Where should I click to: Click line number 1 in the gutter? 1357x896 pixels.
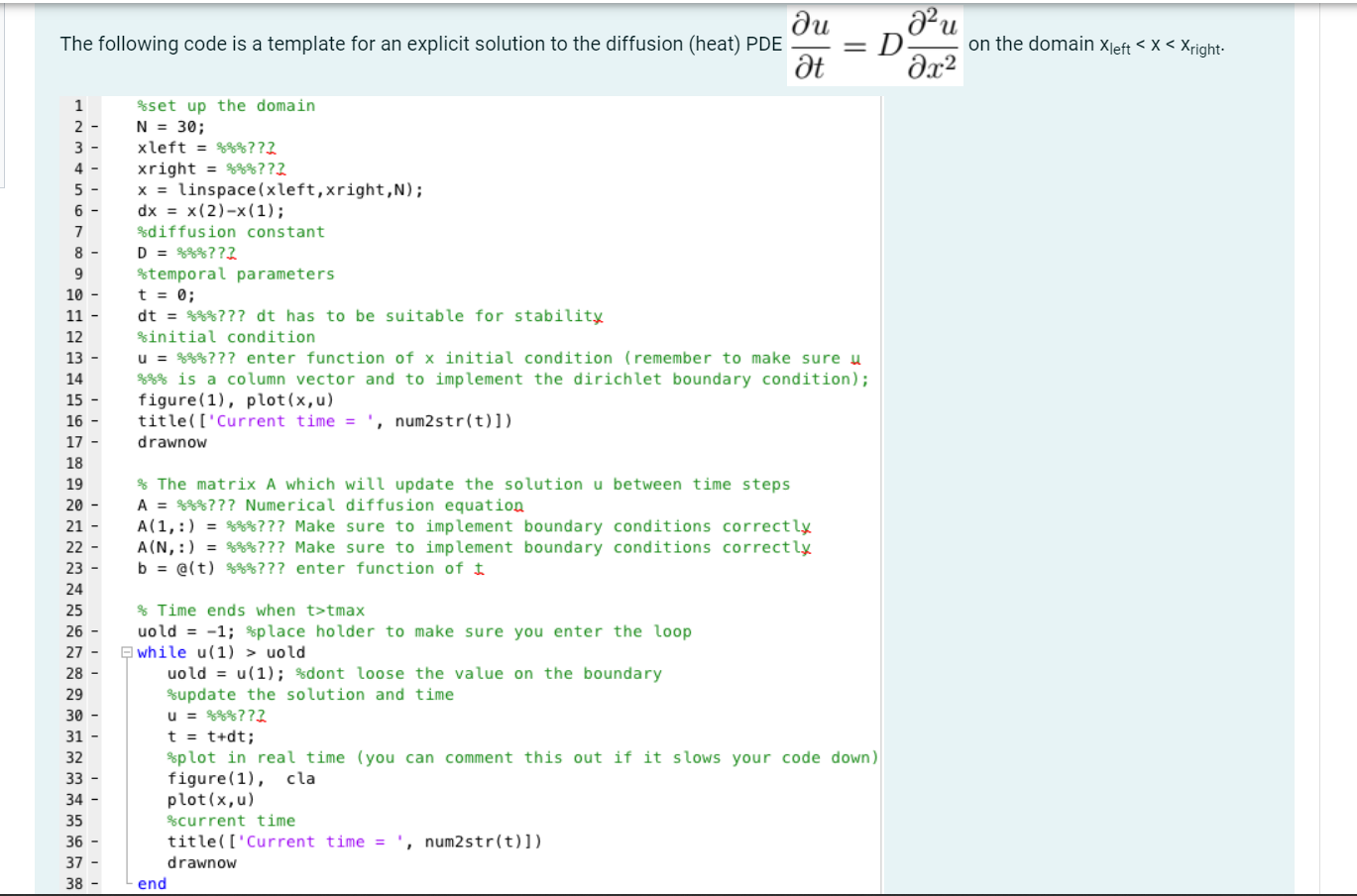tap(77, 105)
